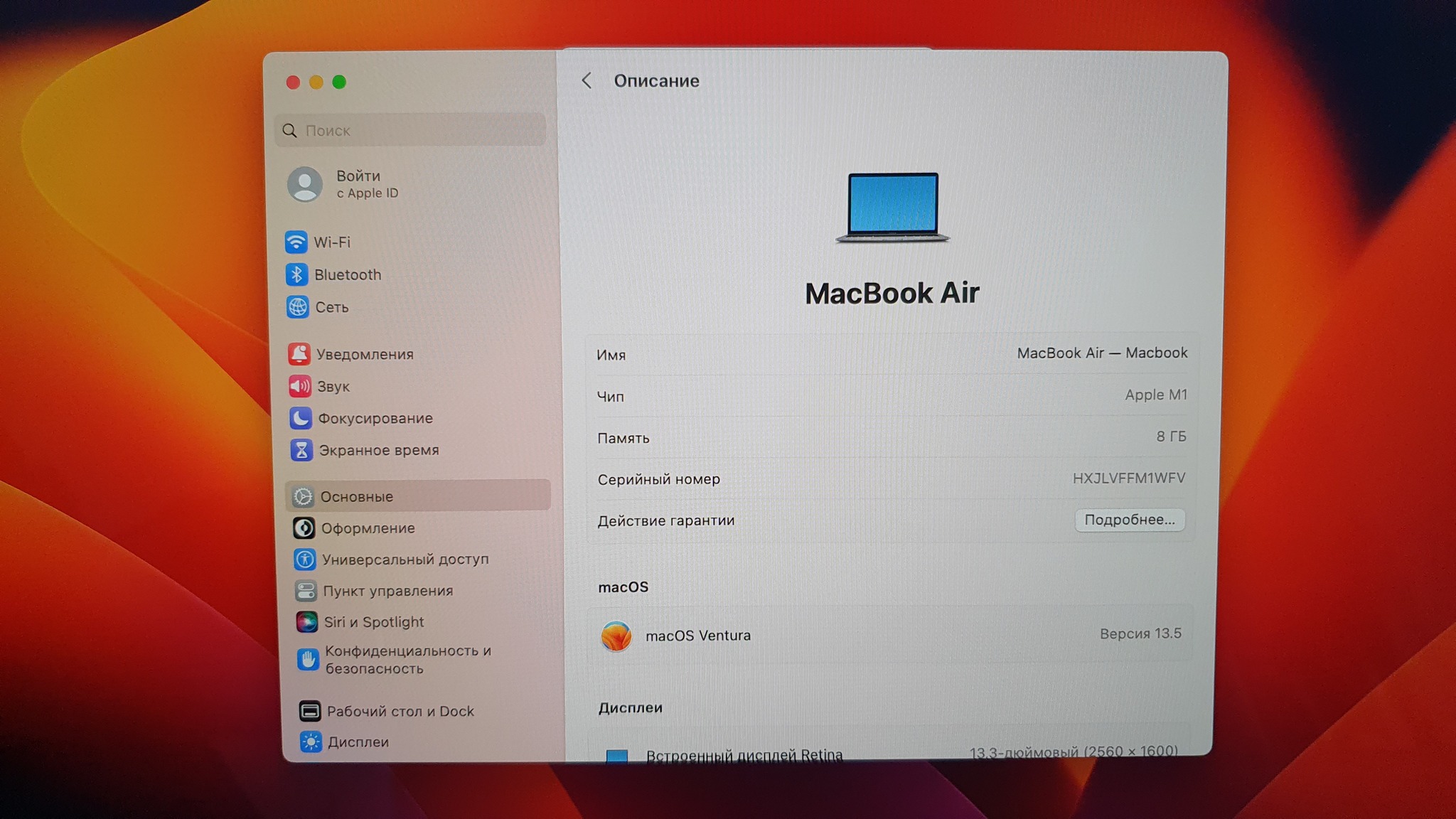This screenshot has height=819, width=1456.
Task: Open Accessibility (Универсальный доступ) icon
Action: tap(305, 560)
